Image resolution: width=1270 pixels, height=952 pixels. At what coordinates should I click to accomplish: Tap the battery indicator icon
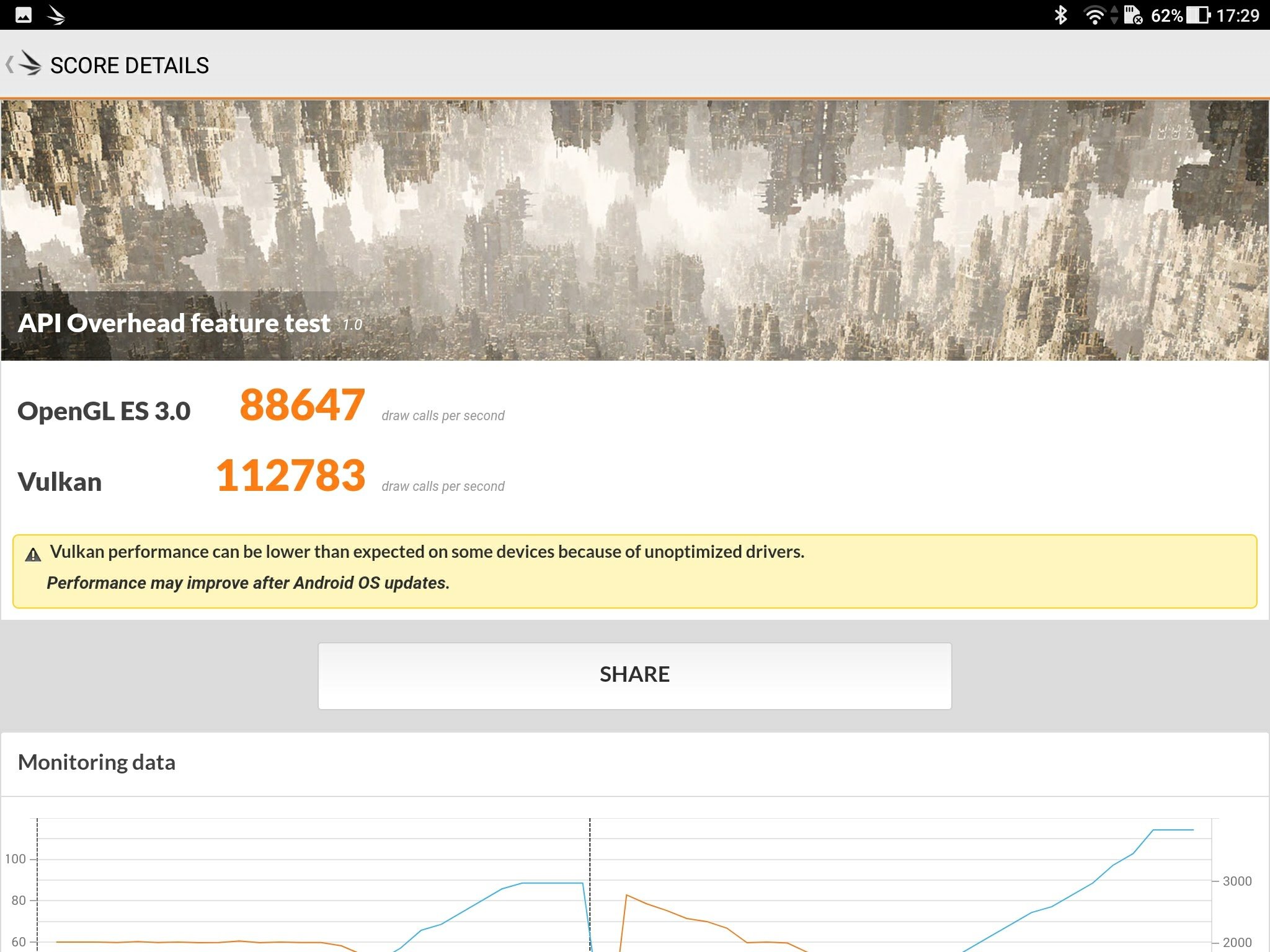point(1198,15)
